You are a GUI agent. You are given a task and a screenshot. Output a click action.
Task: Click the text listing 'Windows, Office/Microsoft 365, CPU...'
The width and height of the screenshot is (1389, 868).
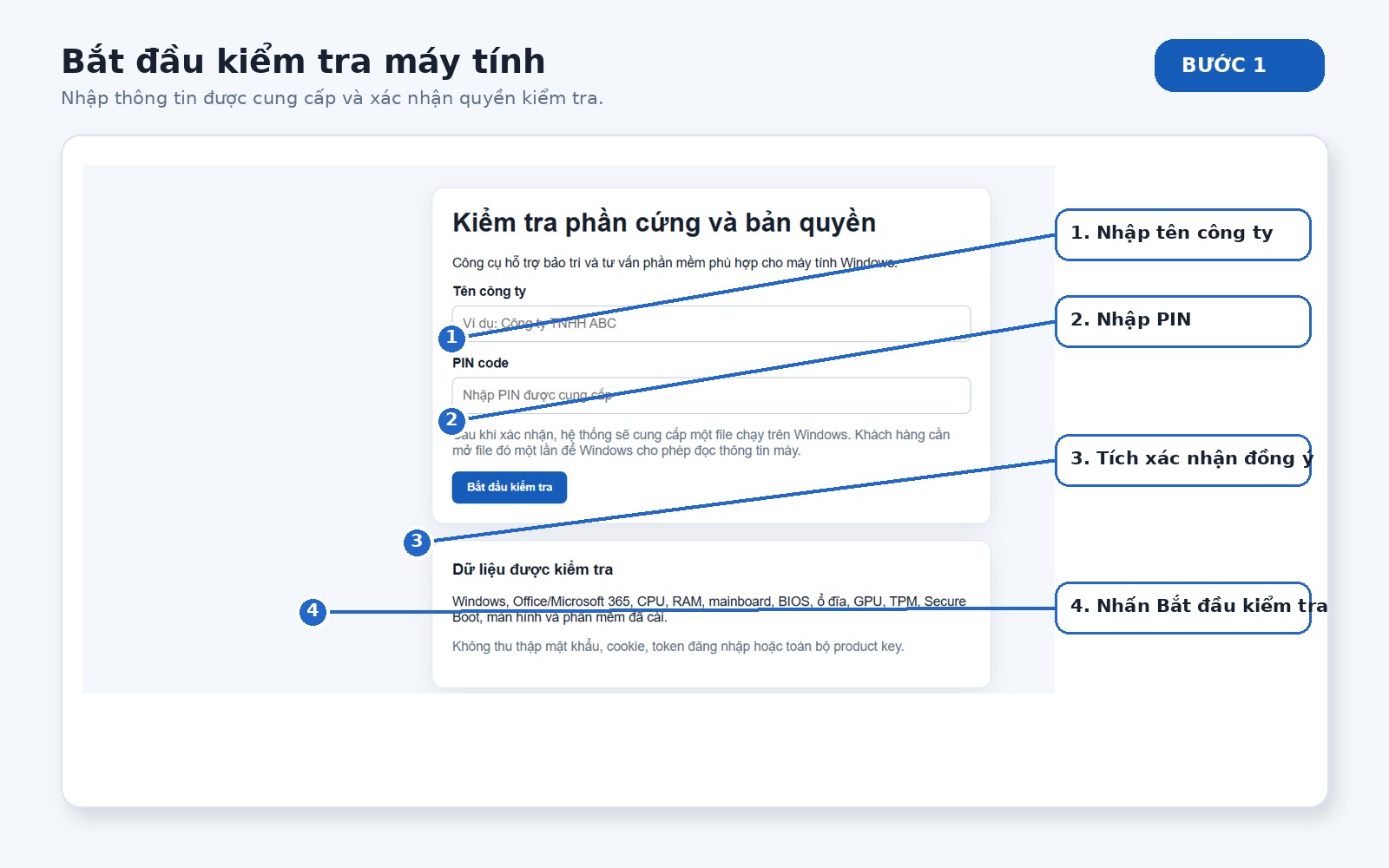tap(709, 609)
